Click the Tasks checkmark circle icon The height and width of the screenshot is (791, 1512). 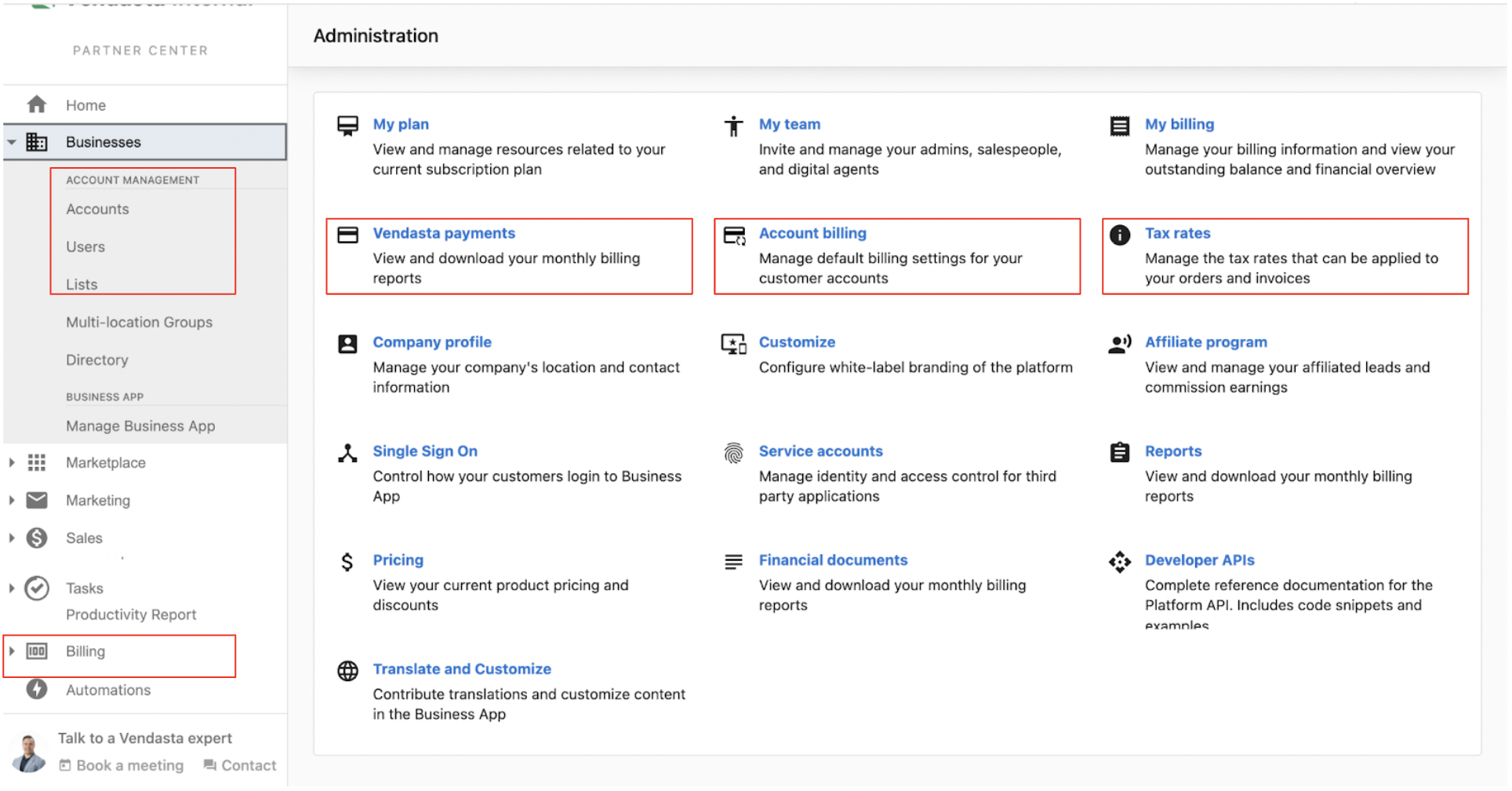(37, 589)
